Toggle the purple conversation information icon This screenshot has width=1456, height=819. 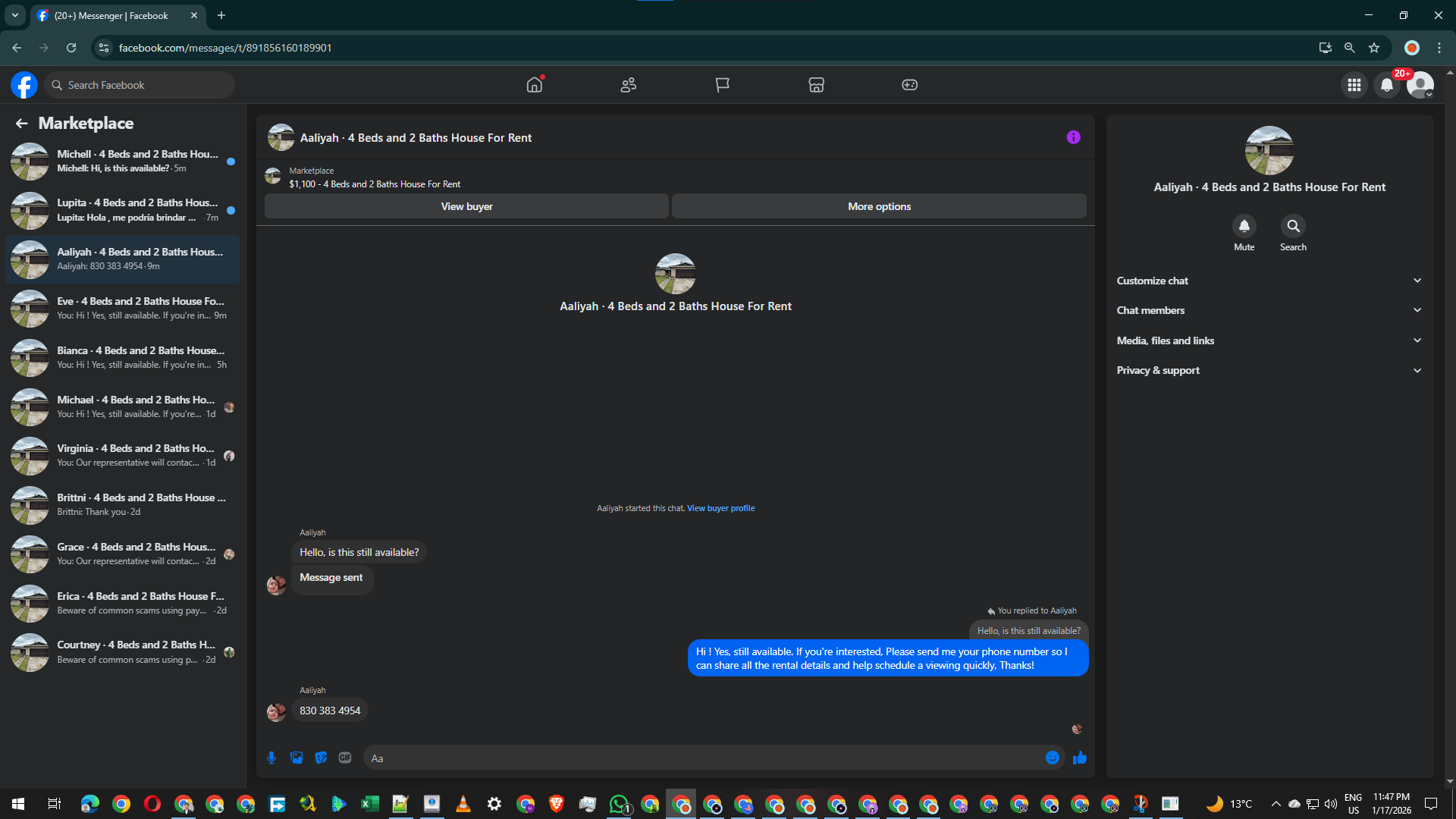1073,137
